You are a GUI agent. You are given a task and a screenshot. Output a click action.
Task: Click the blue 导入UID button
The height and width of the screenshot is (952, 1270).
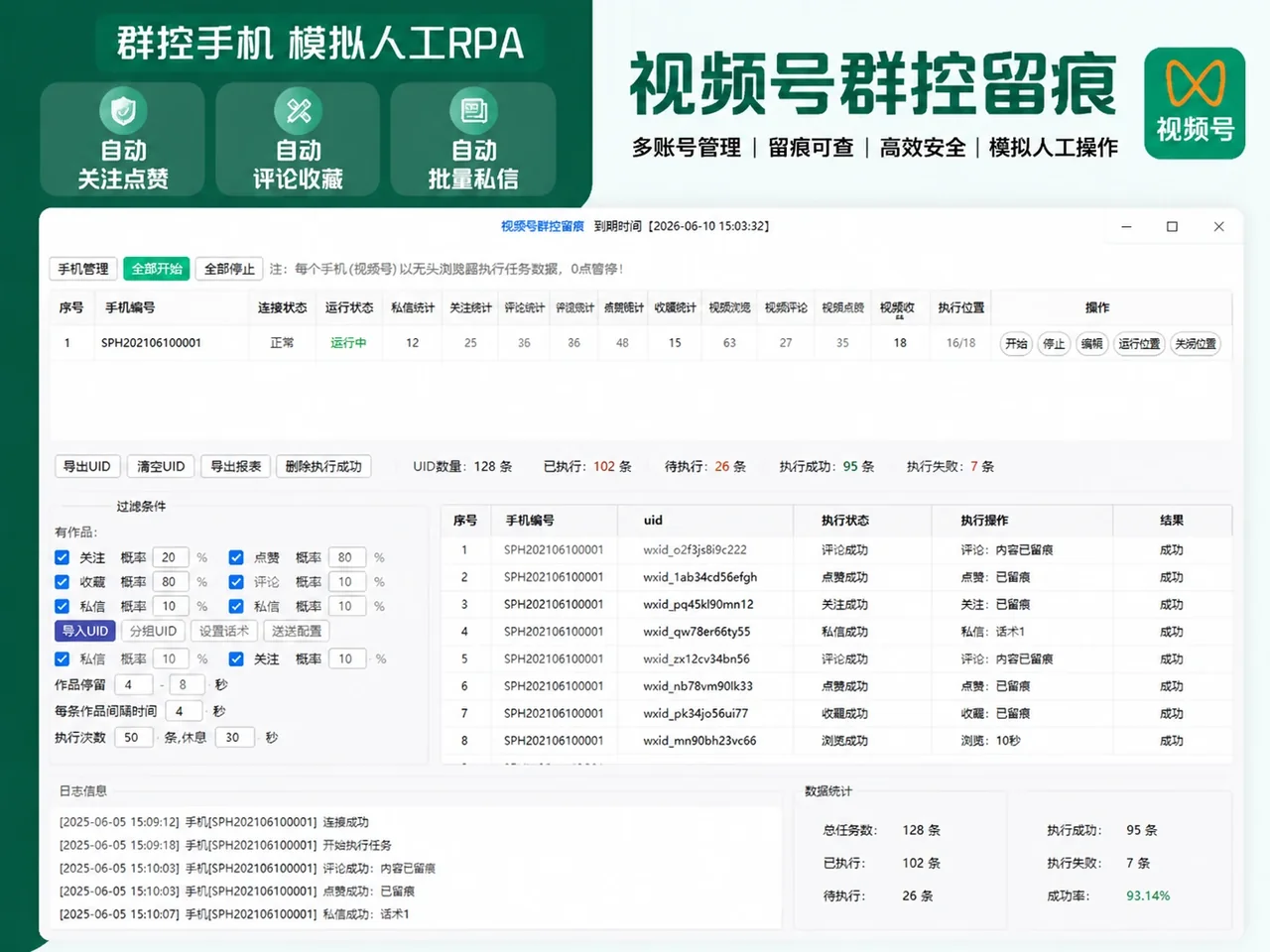[84, 631]
